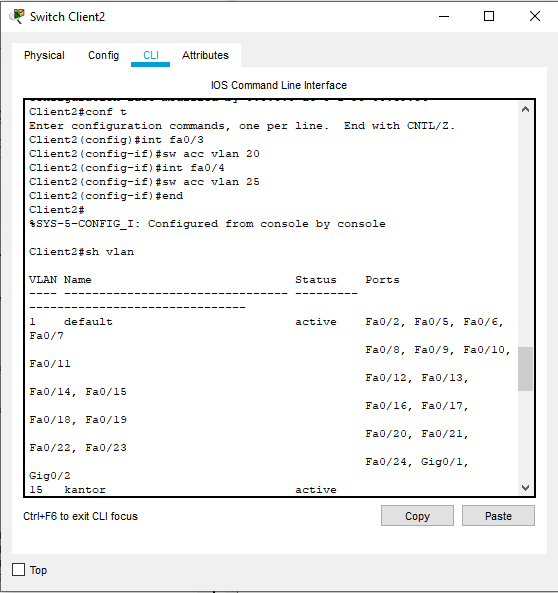Viewport: 558px width, 593px height.
Task: Open the Attributes tab
Action: [205, 55]
